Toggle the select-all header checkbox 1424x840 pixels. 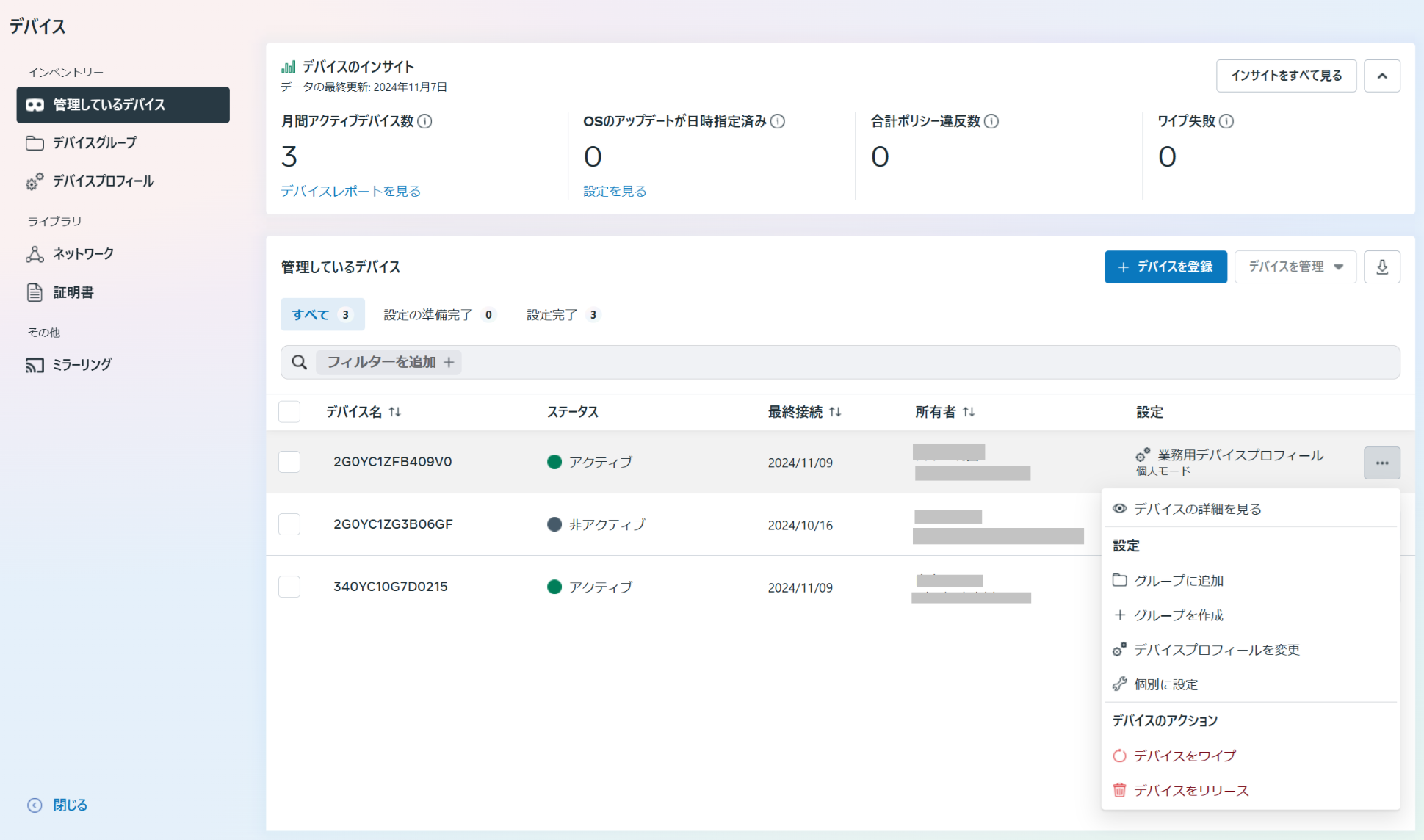pyautogui.click(x=289, y=411)
